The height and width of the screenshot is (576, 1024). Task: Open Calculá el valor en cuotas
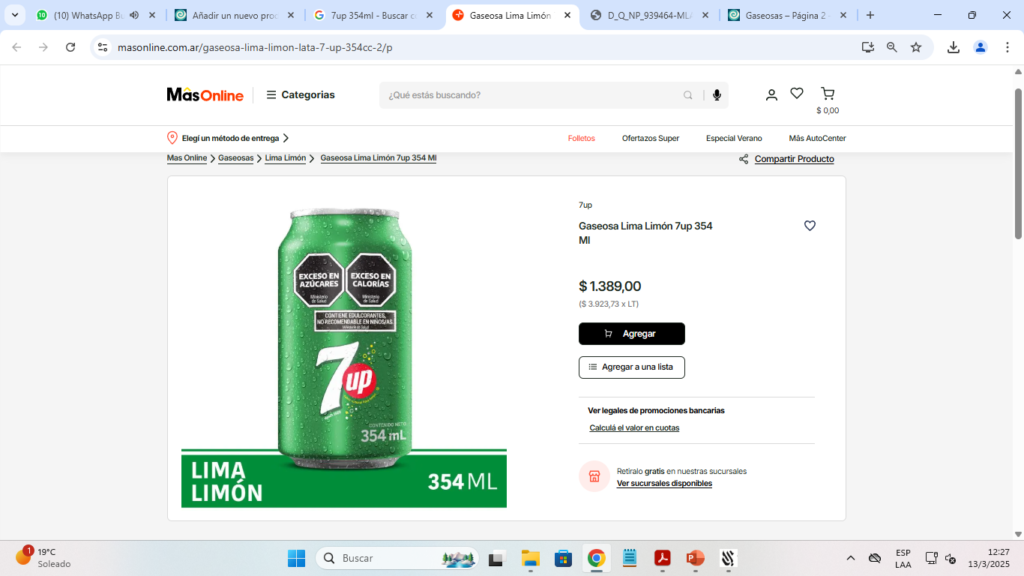[x=634, y=428]
